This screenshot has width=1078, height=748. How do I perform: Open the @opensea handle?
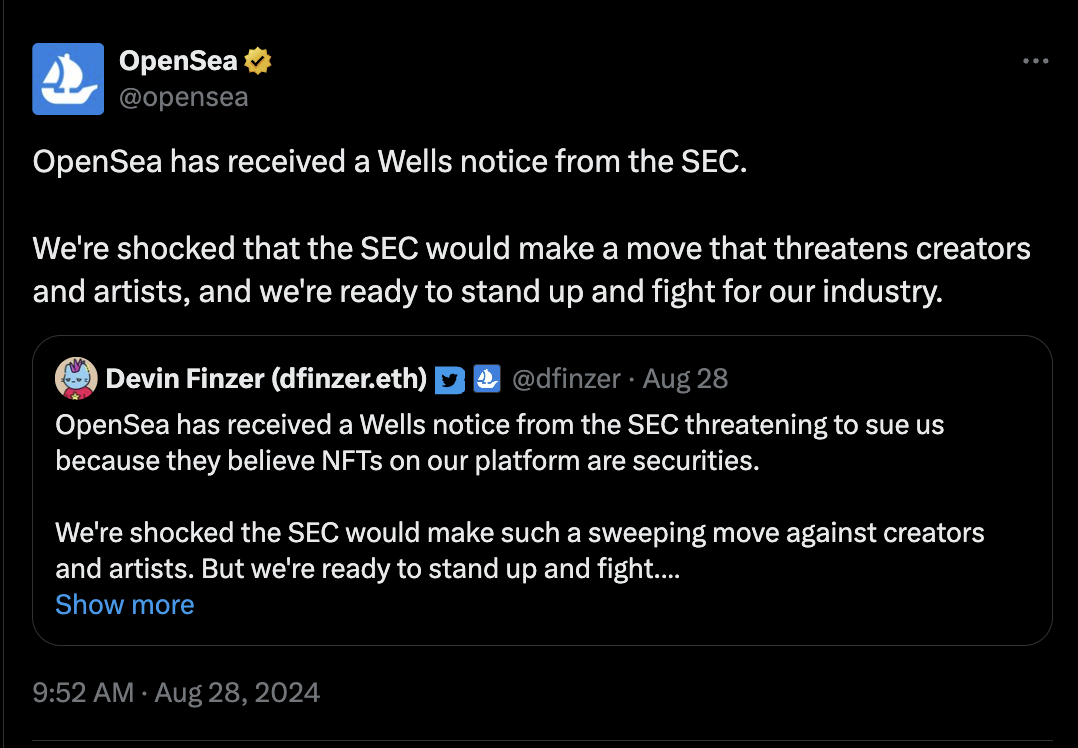[183, 97]
